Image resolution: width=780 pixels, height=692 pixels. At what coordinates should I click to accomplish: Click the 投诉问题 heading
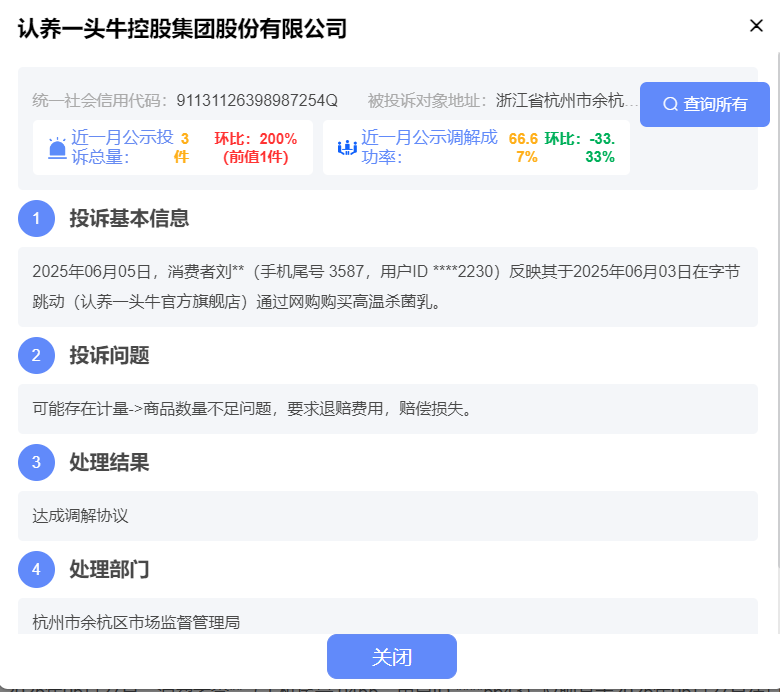click(x=109, y=355)
